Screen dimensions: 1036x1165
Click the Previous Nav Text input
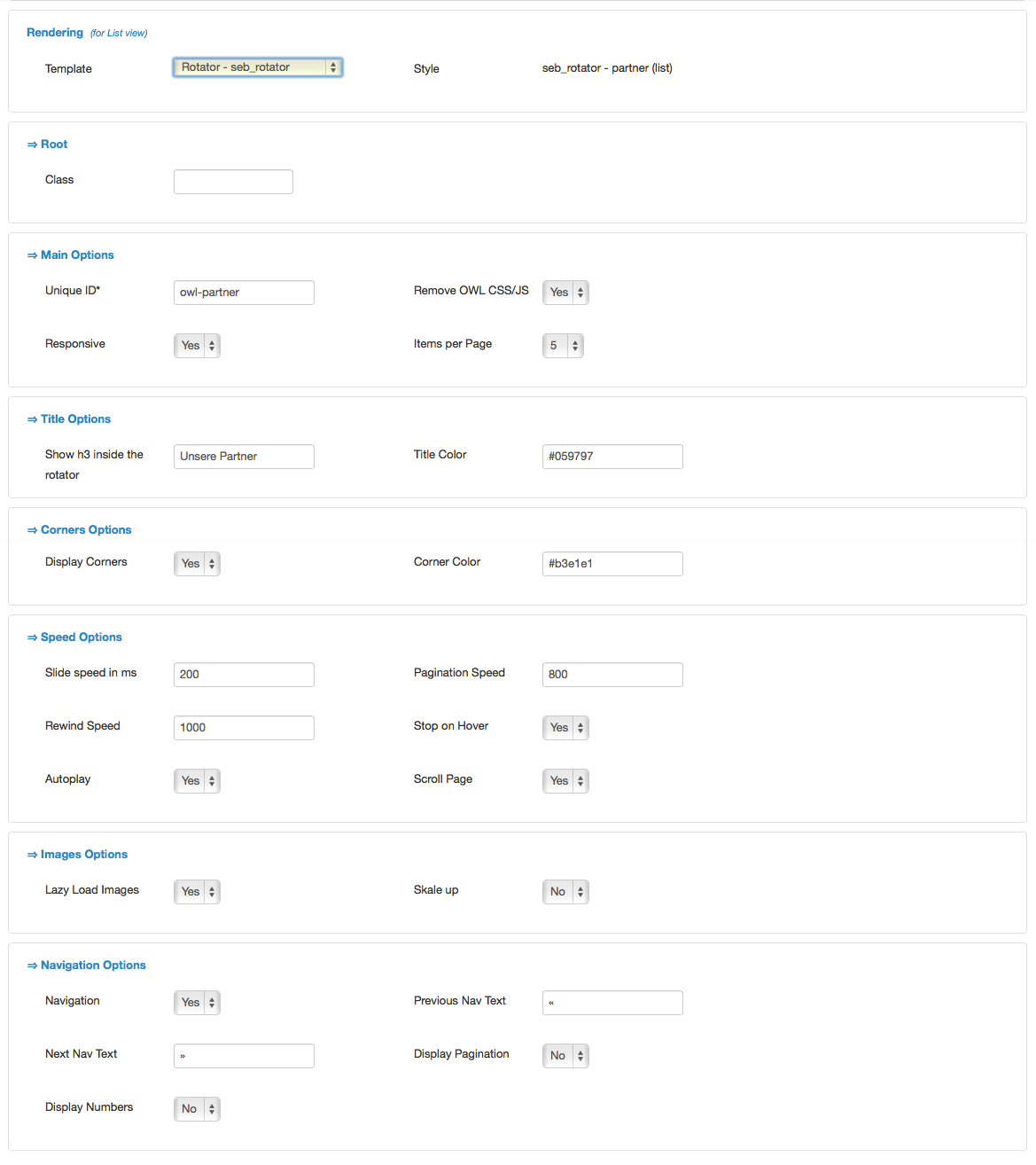click(612, 1003)
